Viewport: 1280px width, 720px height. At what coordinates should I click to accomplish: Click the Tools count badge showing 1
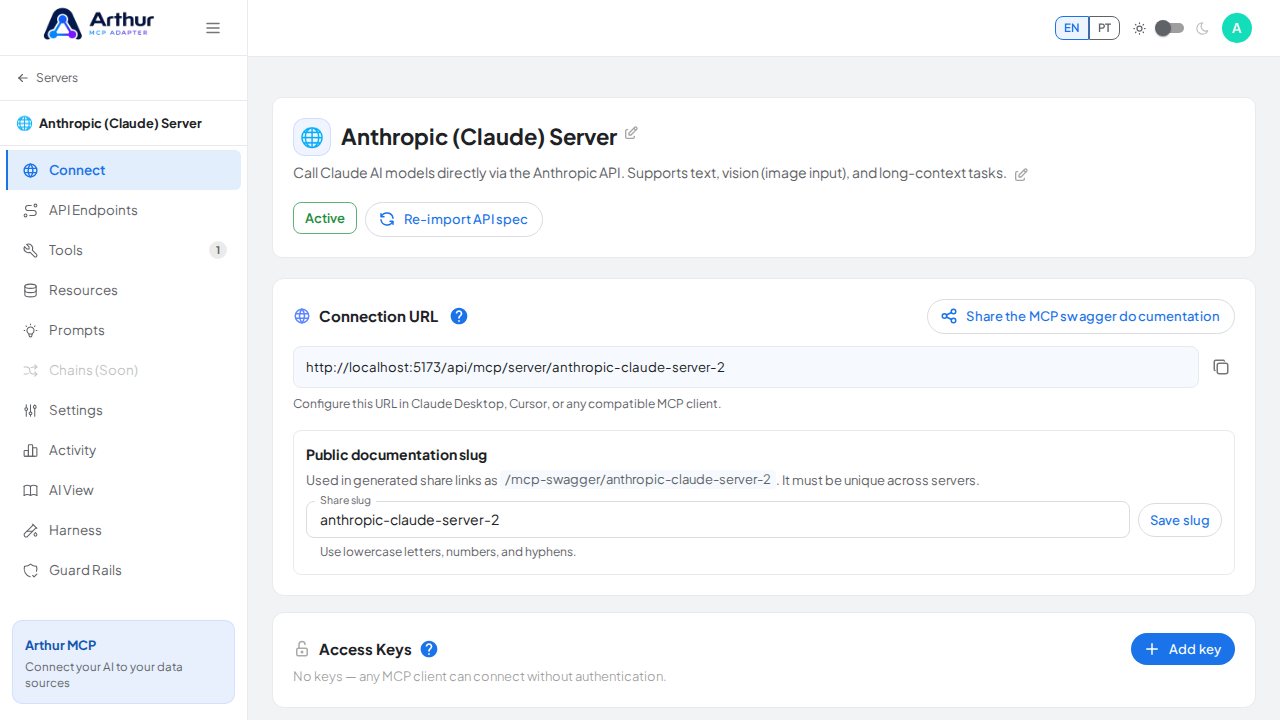[218, 250]
